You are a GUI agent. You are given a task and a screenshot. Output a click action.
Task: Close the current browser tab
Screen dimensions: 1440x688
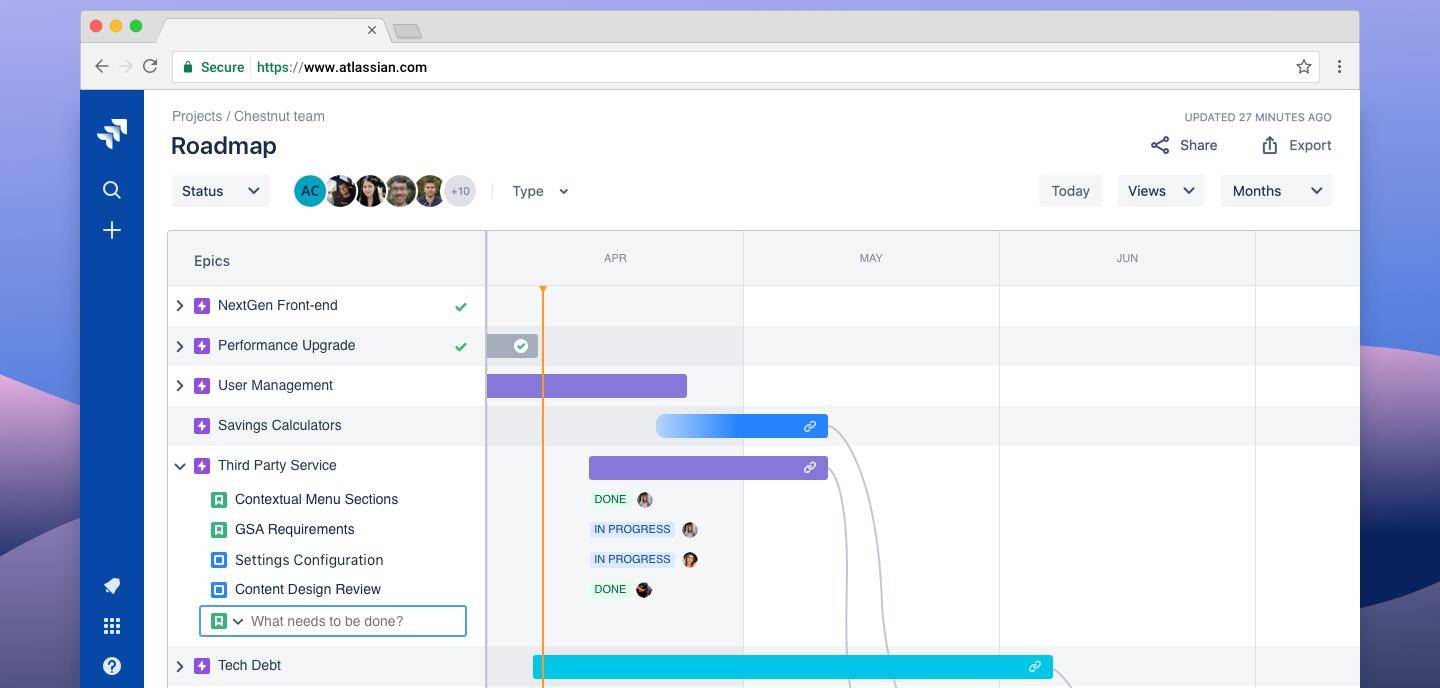[372, 30]
